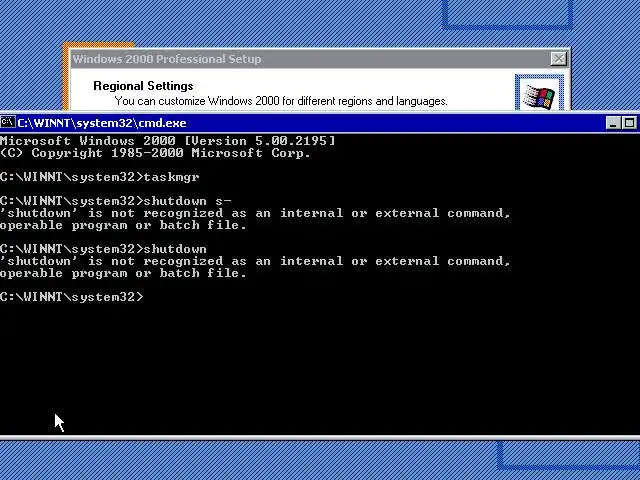Click the taskmgr command line
Screen dimensions: 640x480
(x=100, y=177)
